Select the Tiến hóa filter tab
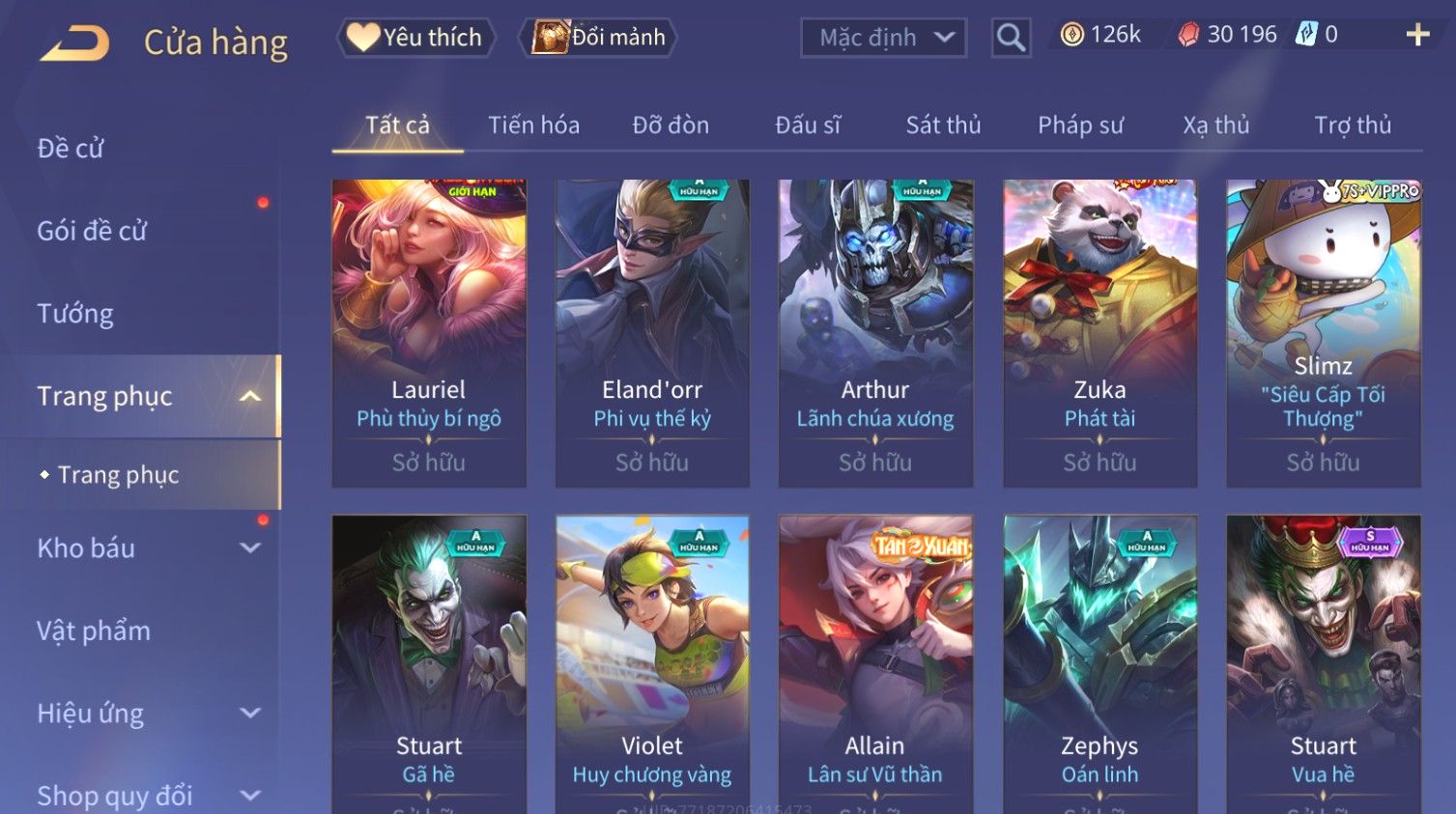 click(x=533, y=125)
